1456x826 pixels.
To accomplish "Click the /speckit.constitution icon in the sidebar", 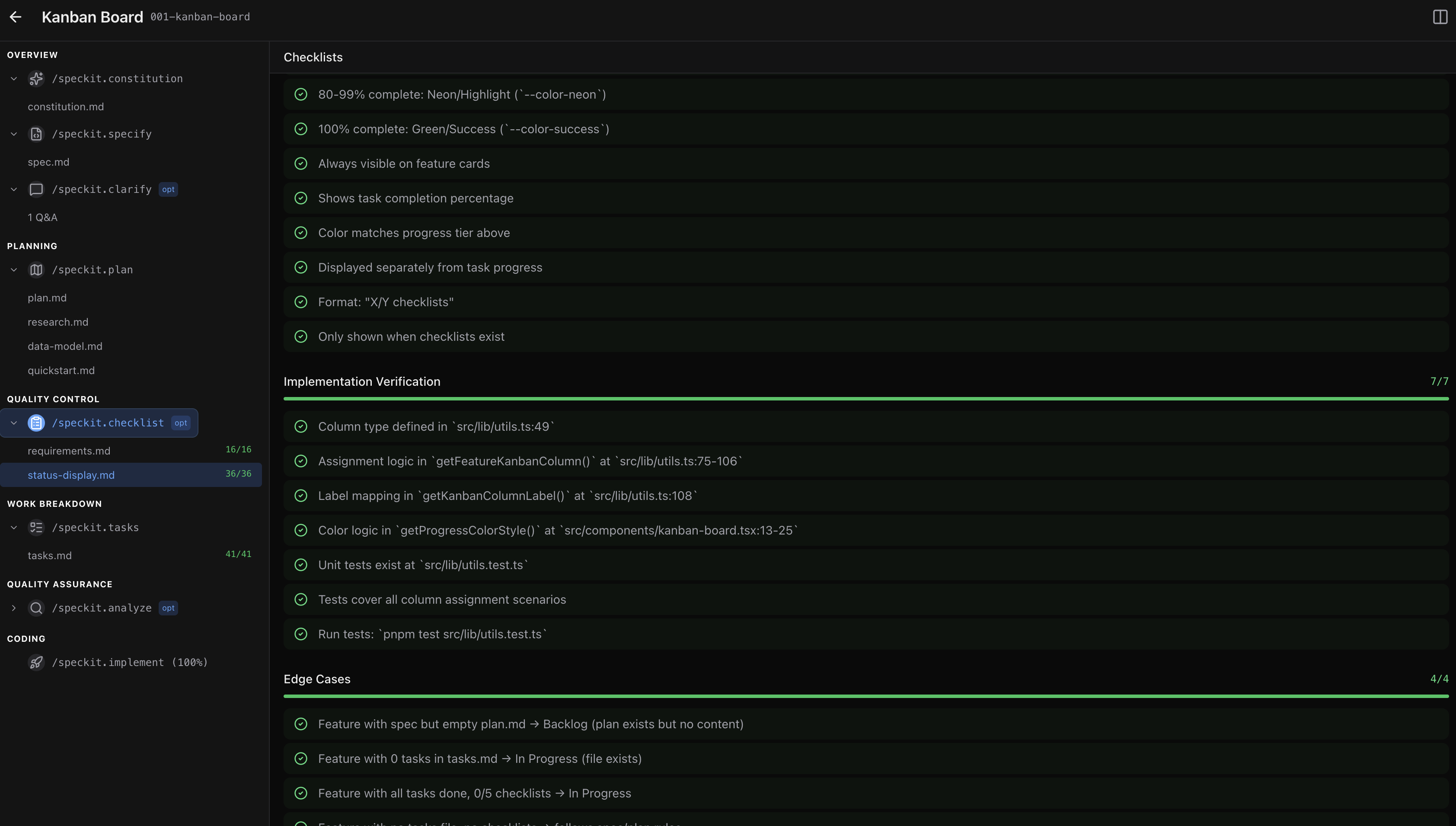I will click(x=36, y=78).
